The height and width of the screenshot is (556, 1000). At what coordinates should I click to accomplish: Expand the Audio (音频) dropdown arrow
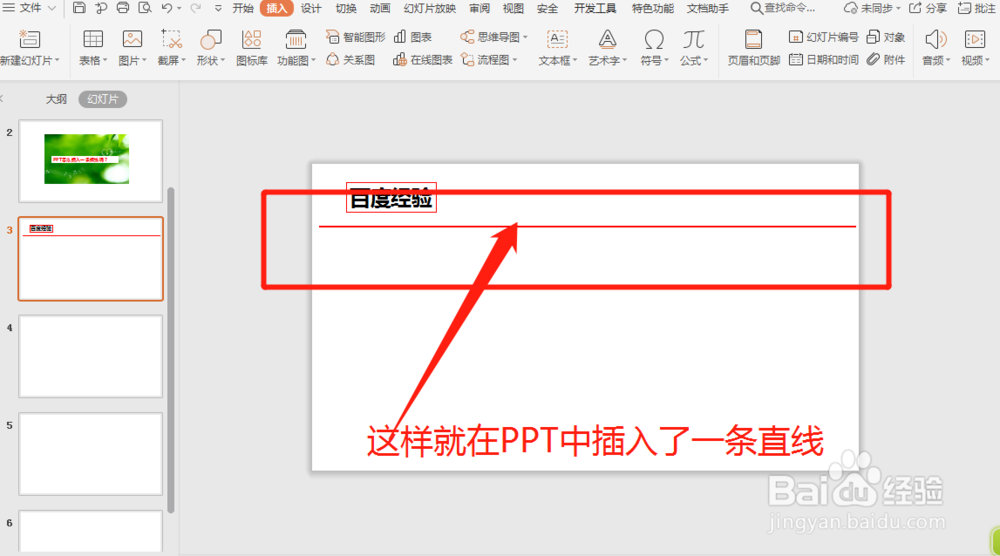[948, 61]
